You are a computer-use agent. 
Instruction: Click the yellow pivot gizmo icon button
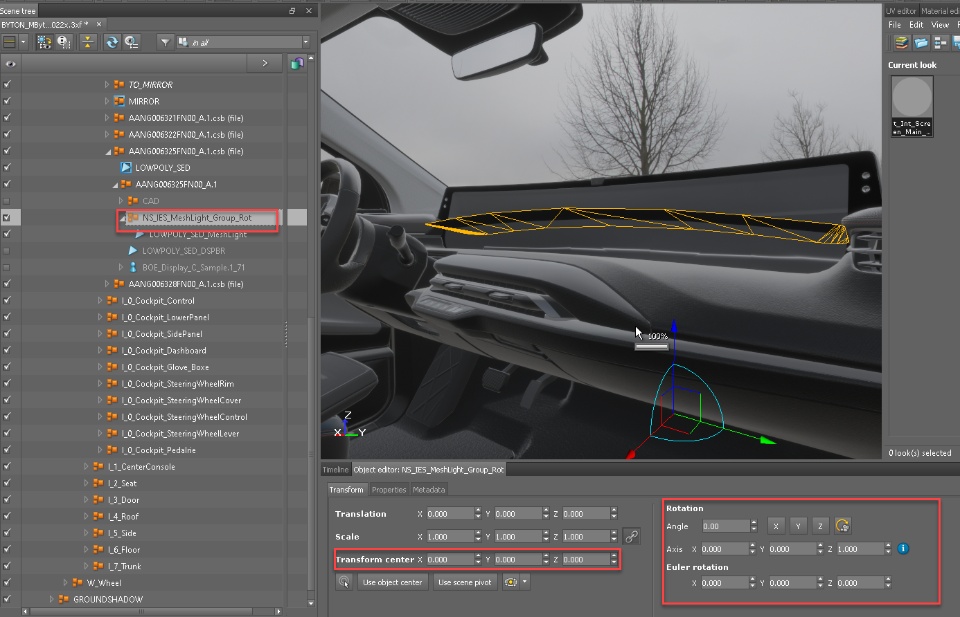pos(511,582)
